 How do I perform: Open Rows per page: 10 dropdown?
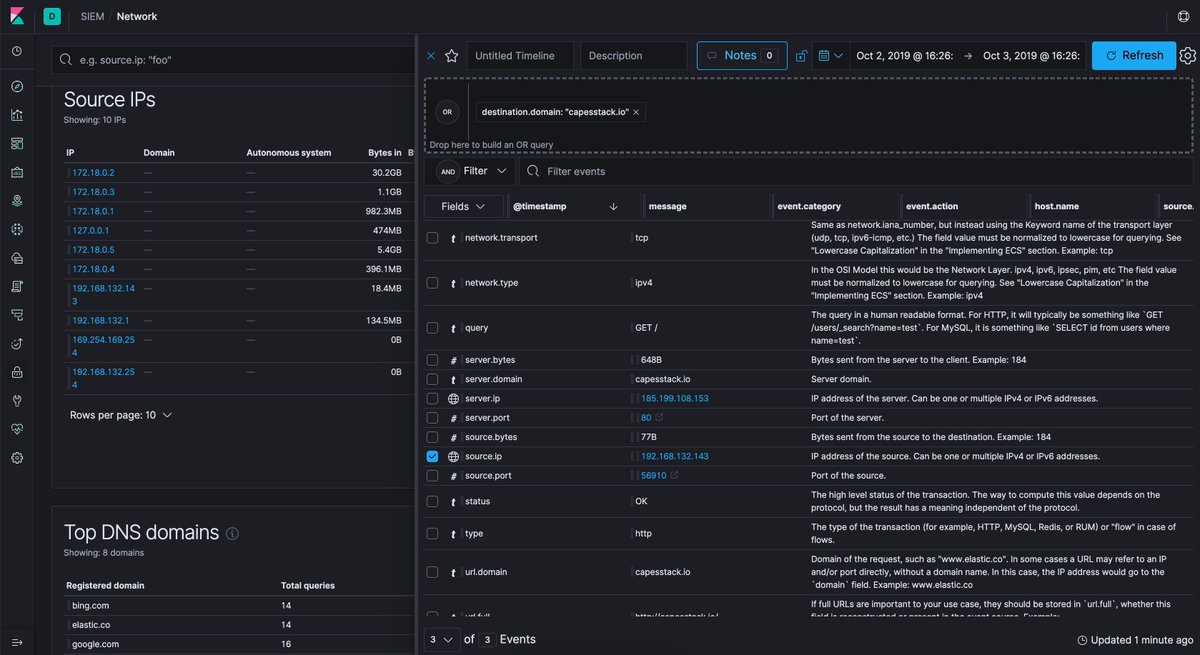(121, 415)
